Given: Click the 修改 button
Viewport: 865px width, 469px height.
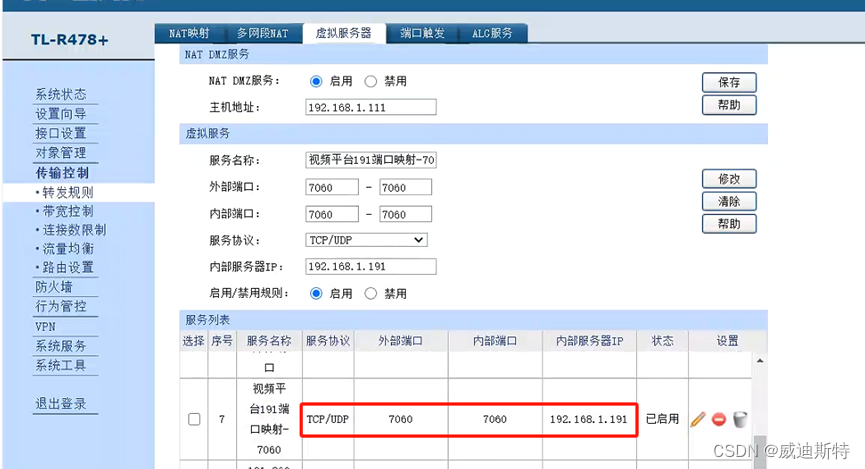Looking at the screenshot, I should point(729,179).
